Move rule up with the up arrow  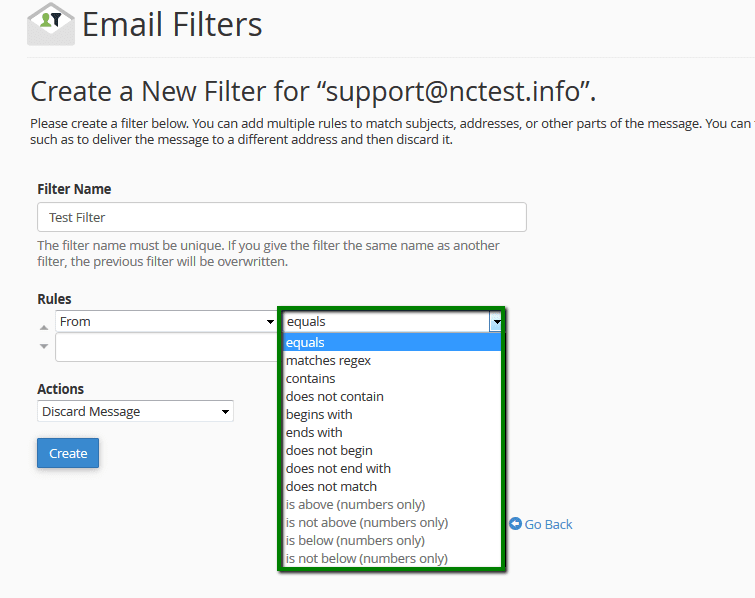tap(44, 327)
